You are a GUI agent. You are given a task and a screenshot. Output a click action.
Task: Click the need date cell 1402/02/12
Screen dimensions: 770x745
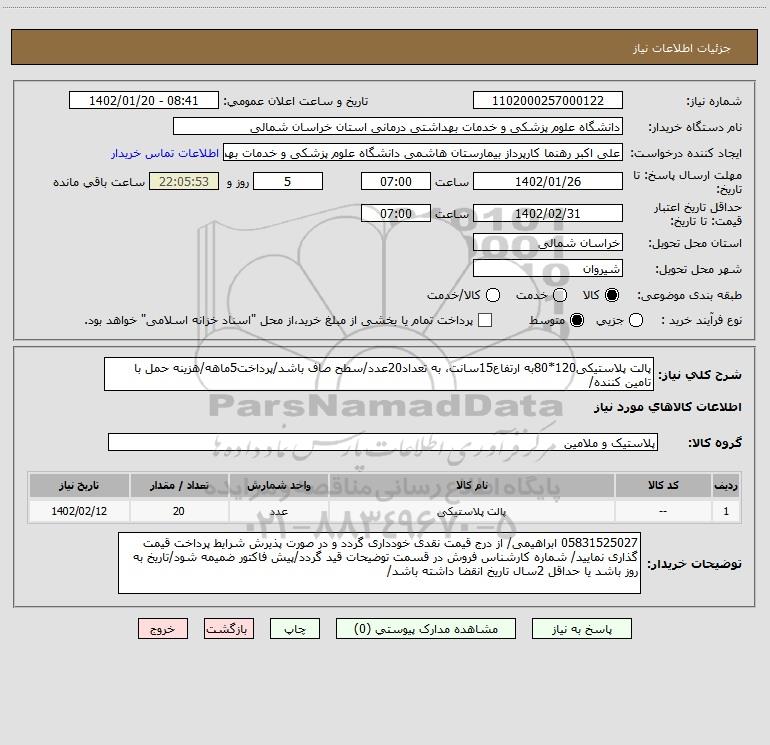pos(79,511)
